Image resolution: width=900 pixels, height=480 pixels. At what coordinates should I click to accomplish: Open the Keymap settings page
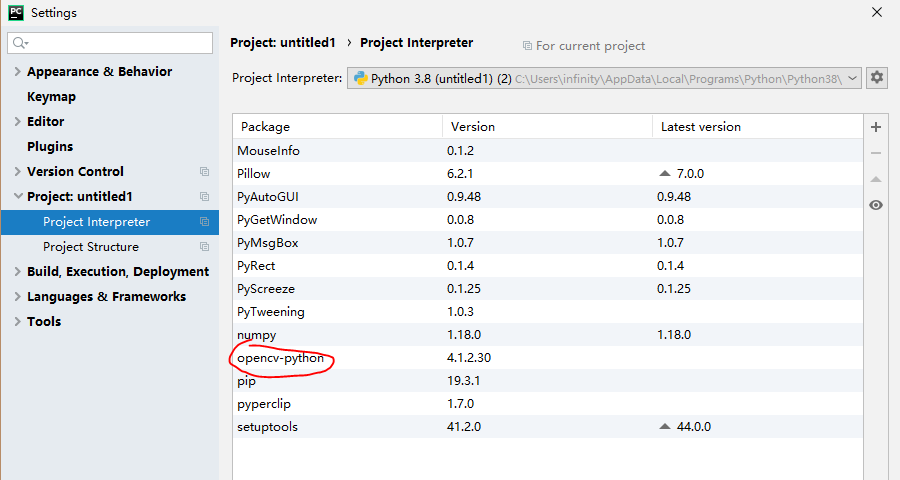[x=51, y=96]
